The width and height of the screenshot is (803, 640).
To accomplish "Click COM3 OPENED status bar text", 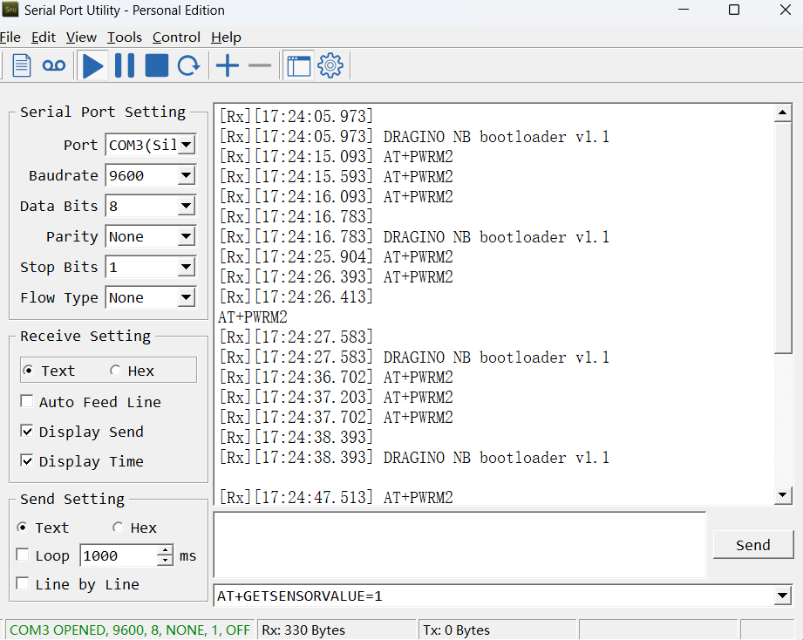I will [x=130, y=630].
